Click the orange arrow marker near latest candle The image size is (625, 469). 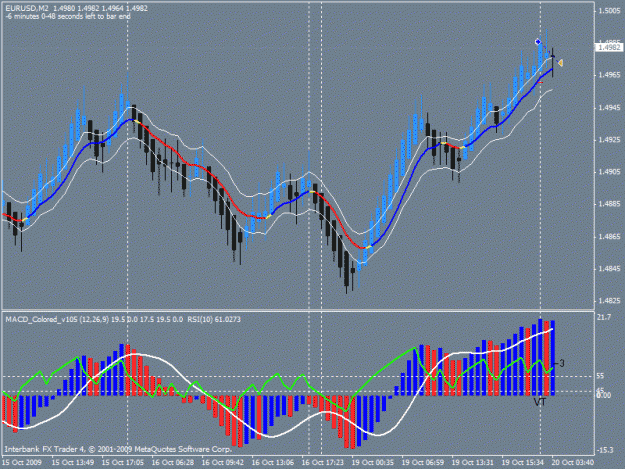(560, 63)
